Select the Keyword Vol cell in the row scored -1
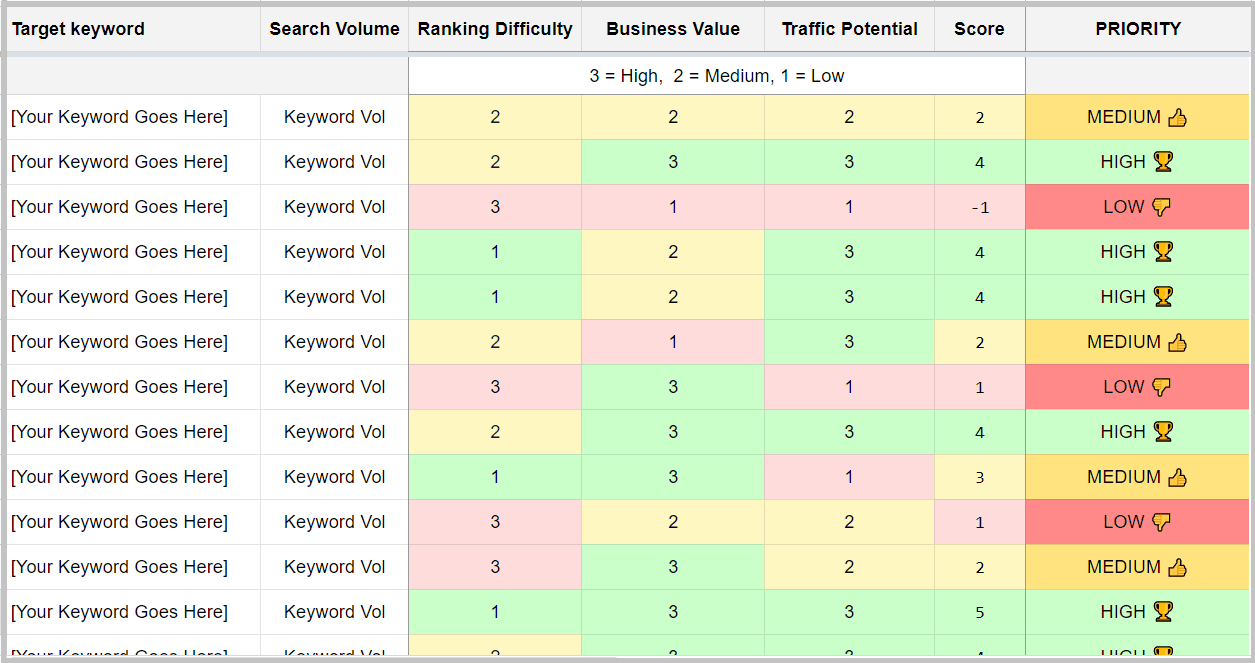The image size is (1255, 663). [x=335, y=207]
